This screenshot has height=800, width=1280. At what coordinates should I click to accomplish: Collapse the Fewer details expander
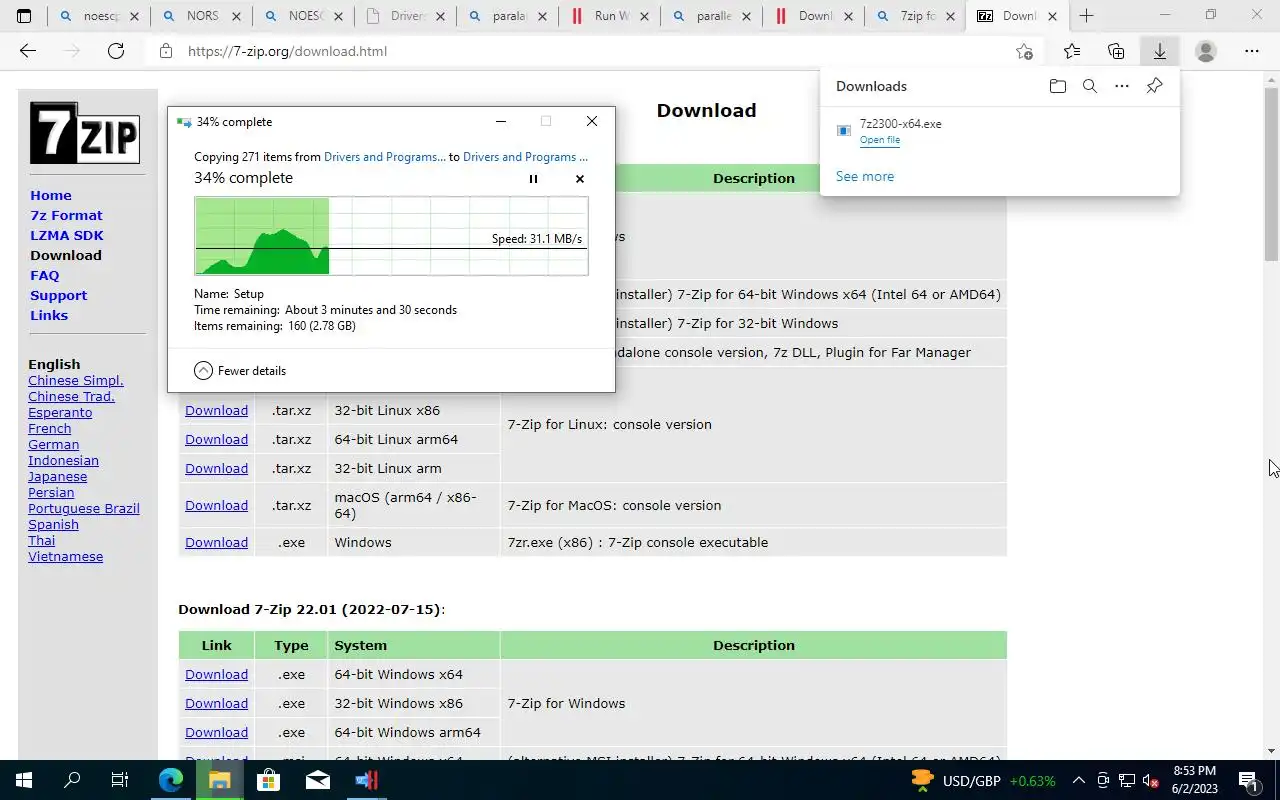[x=240, y=370]
